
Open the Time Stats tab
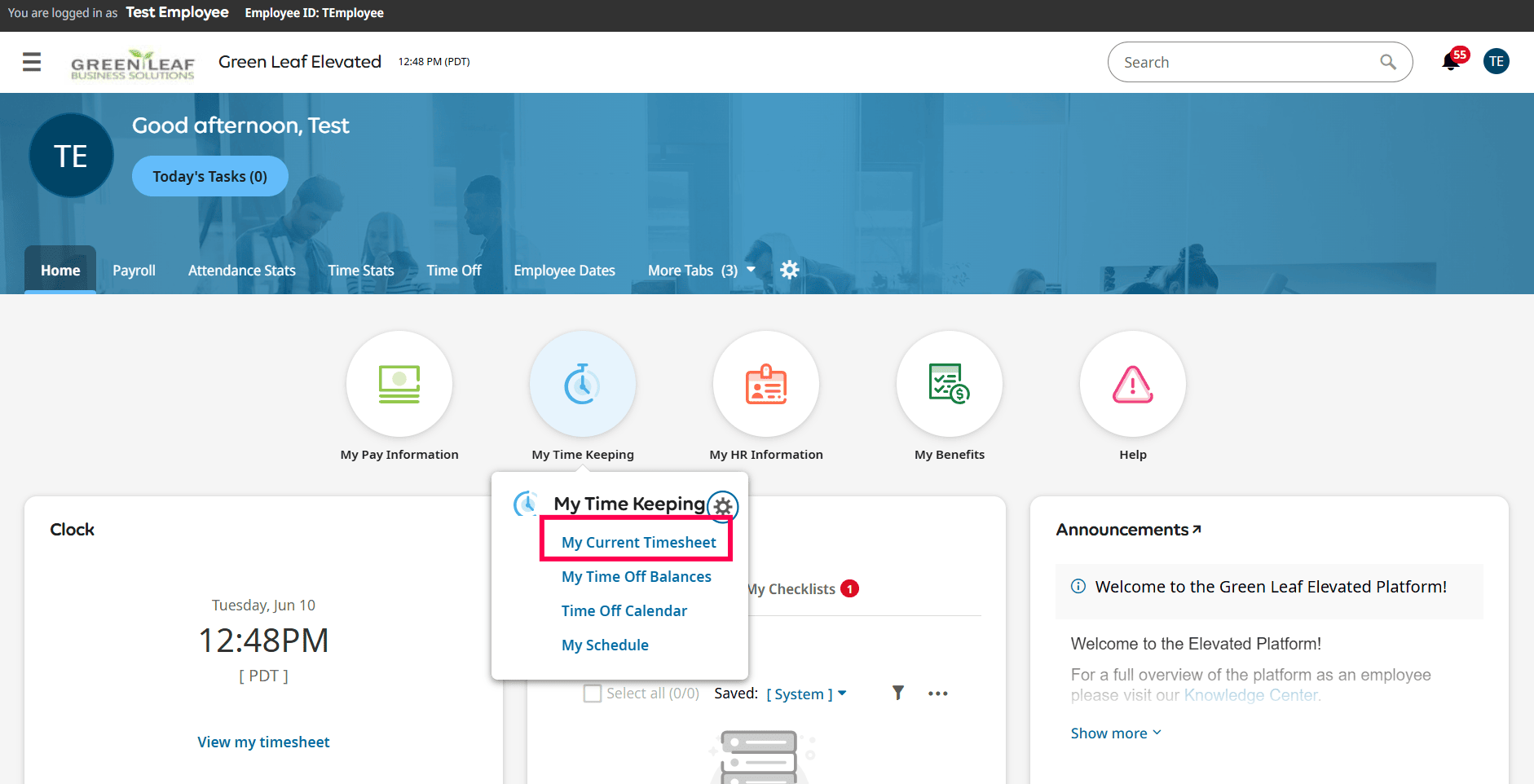[x=361, y=271]
